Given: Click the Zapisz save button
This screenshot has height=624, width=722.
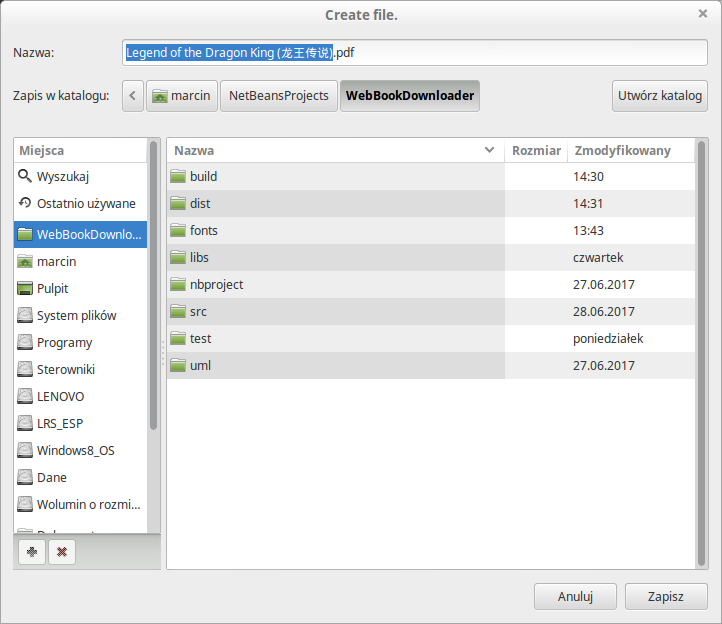Looking at the screenshot, I should point(665,596).
